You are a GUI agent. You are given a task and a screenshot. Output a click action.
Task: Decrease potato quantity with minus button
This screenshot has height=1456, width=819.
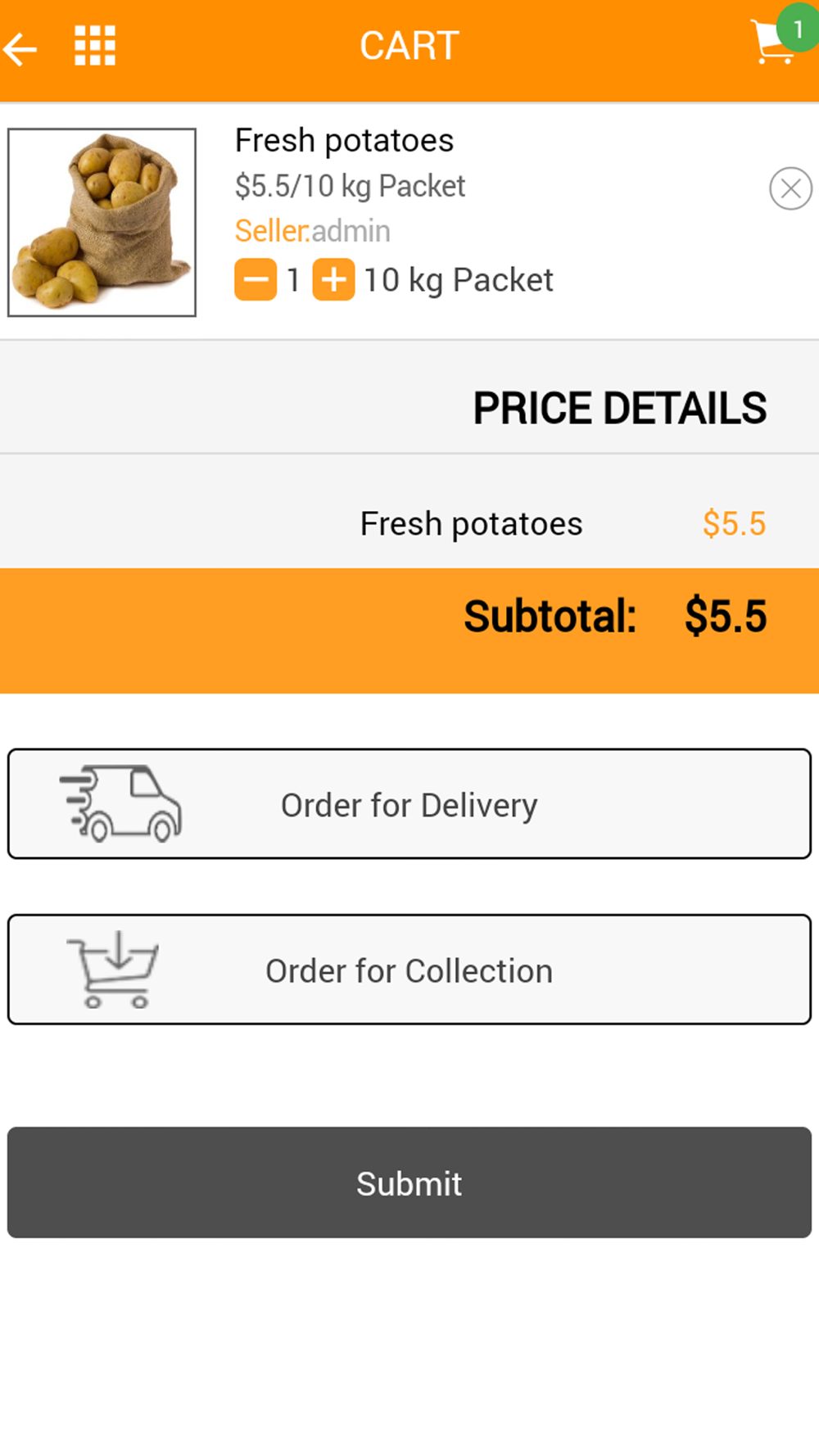pyautogui.click(x=256, y=280)
